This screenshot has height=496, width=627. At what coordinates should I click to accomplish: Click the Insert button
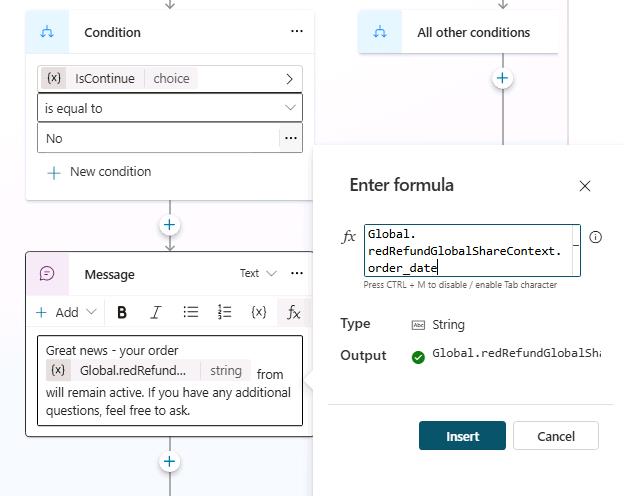click(462, 436)
